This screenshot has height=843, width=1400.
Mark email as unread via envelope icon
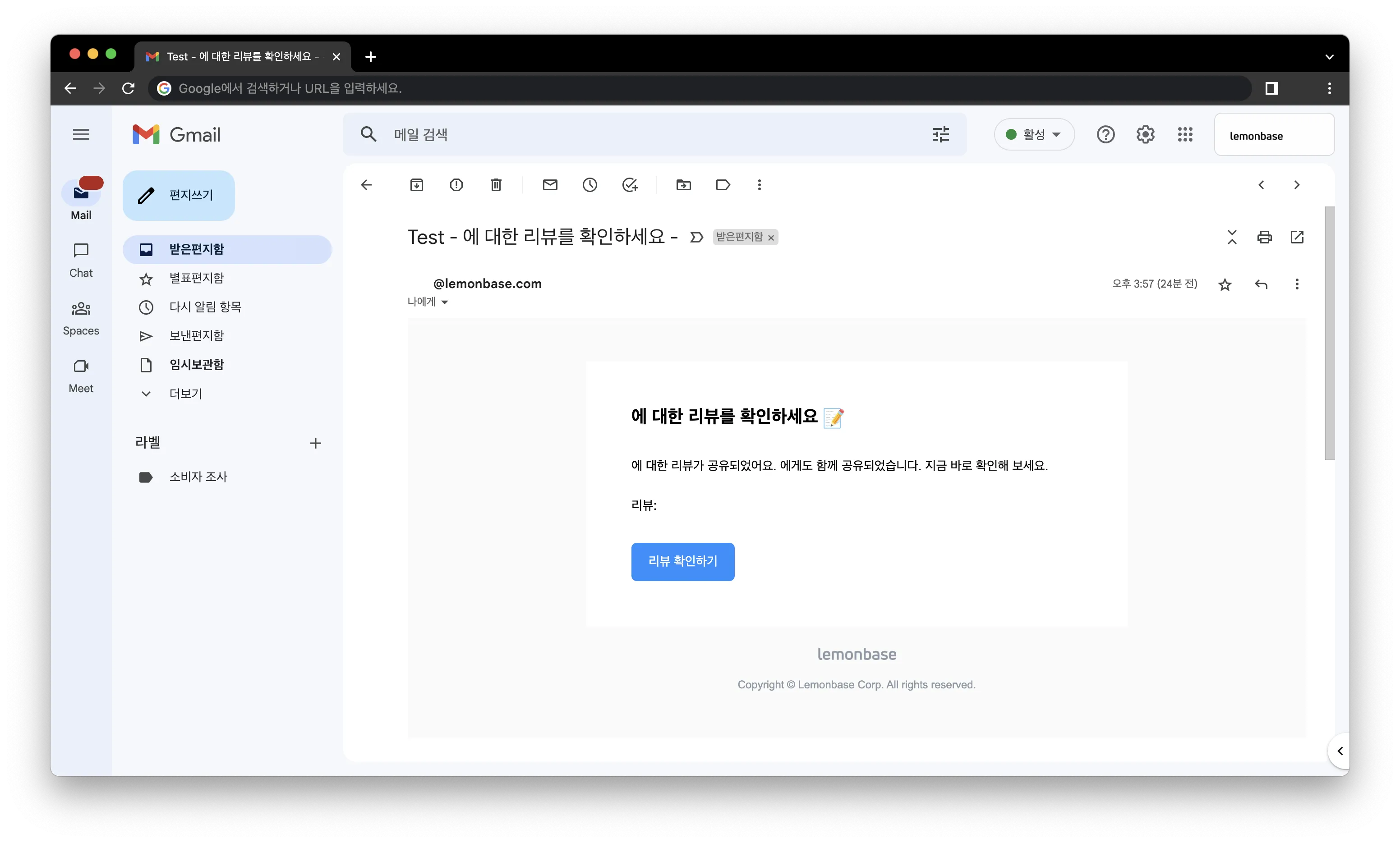(x=550, y=185)
